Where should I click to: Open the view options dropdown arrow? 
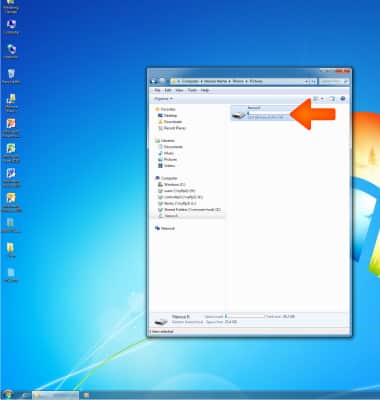pos(322,99)
